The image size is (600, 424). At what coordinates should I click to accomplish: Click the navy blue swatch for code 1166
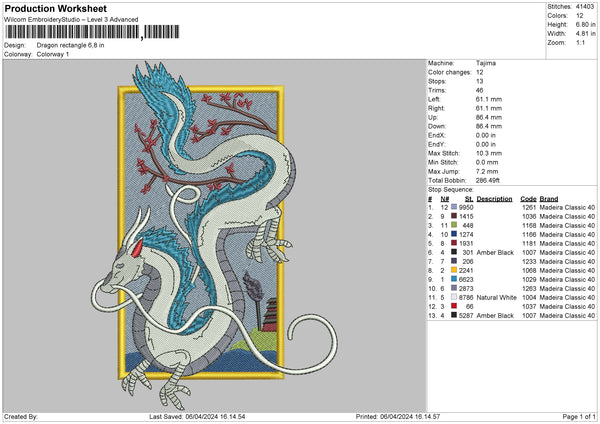pos(454,234)
